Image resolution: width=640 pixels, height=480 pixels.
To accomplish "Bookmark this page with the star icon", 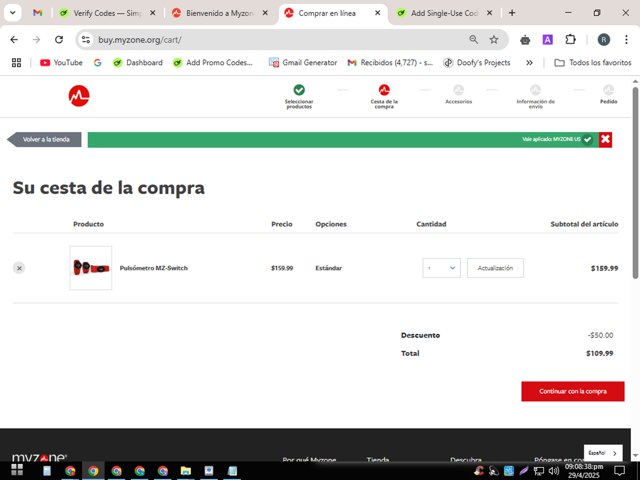I will (x=494, y=40).
